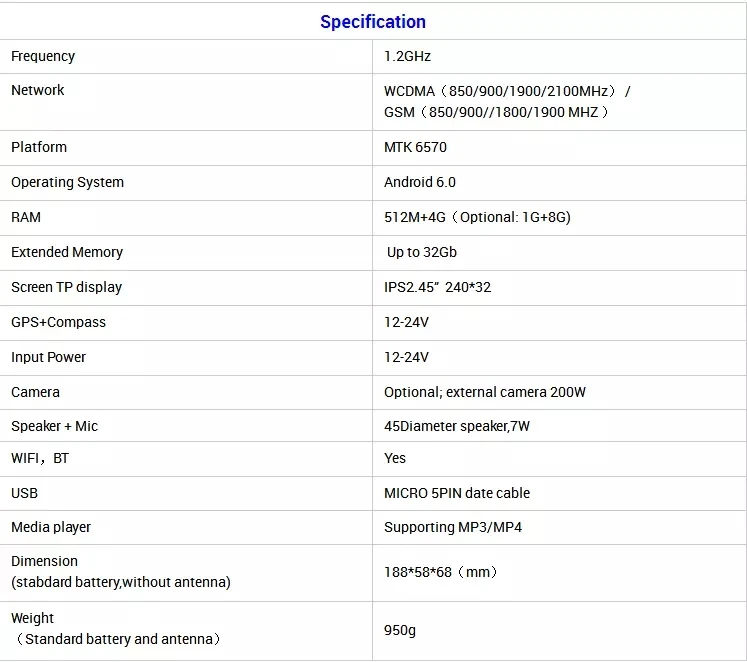Select the "Input Power" label
This screenshot has height=662, width=747.
click(48, 357)
